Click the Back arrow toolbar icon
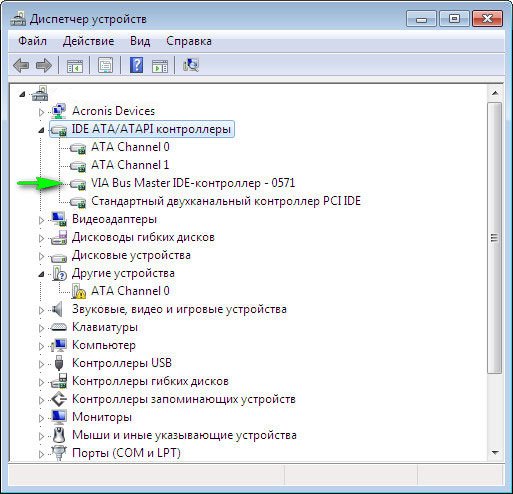513x494 pixels. 21,65
